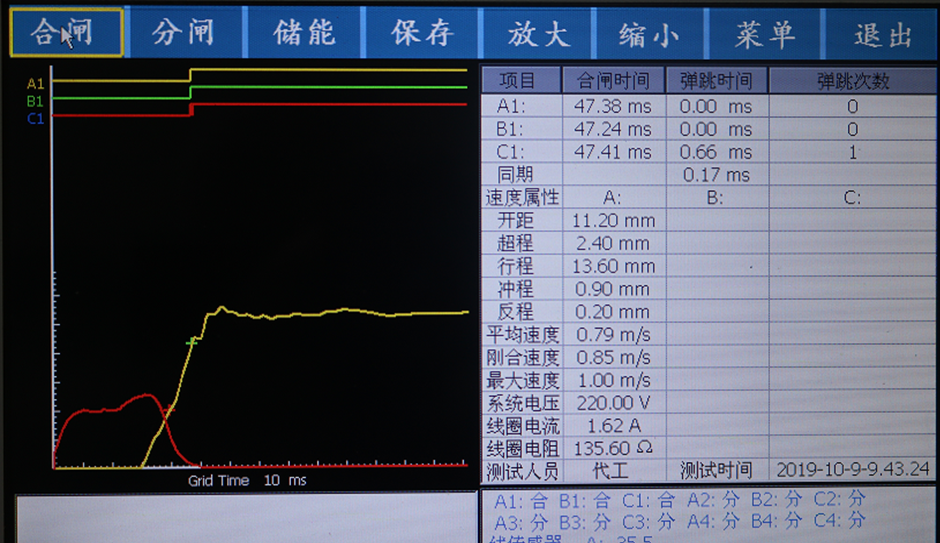Click the green cross marker on yellow curve
The image size is (940, 543).
192,343
